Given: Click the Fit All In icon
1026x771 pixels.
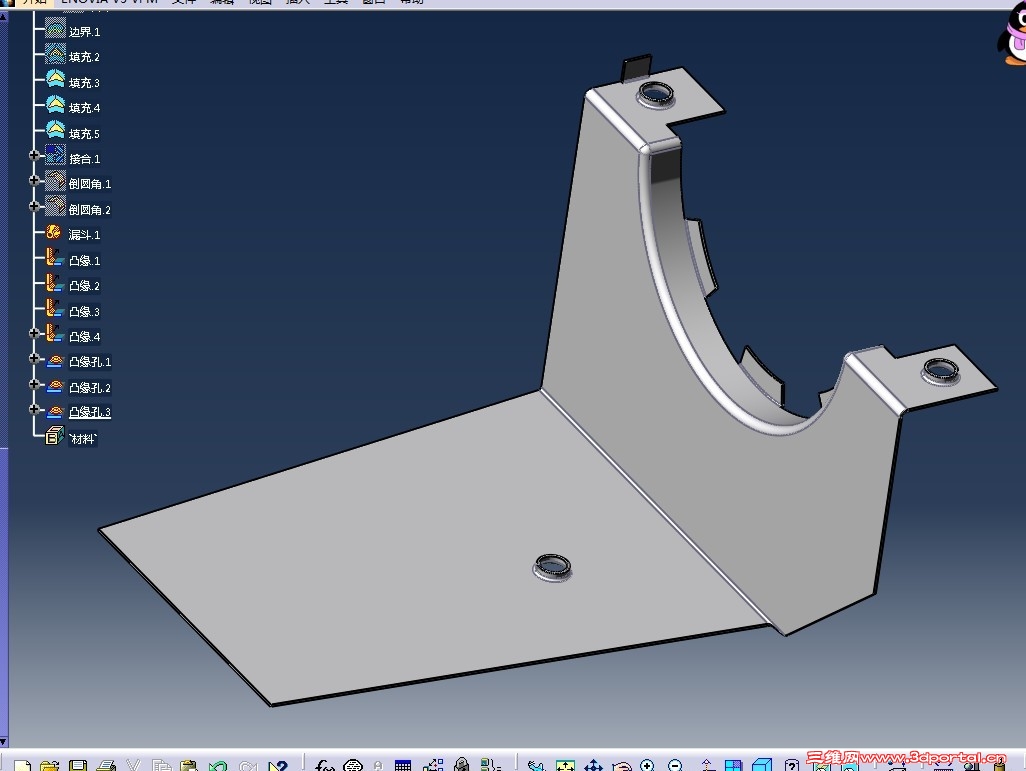Looking at the screenshot, I should tap(565, 765).
